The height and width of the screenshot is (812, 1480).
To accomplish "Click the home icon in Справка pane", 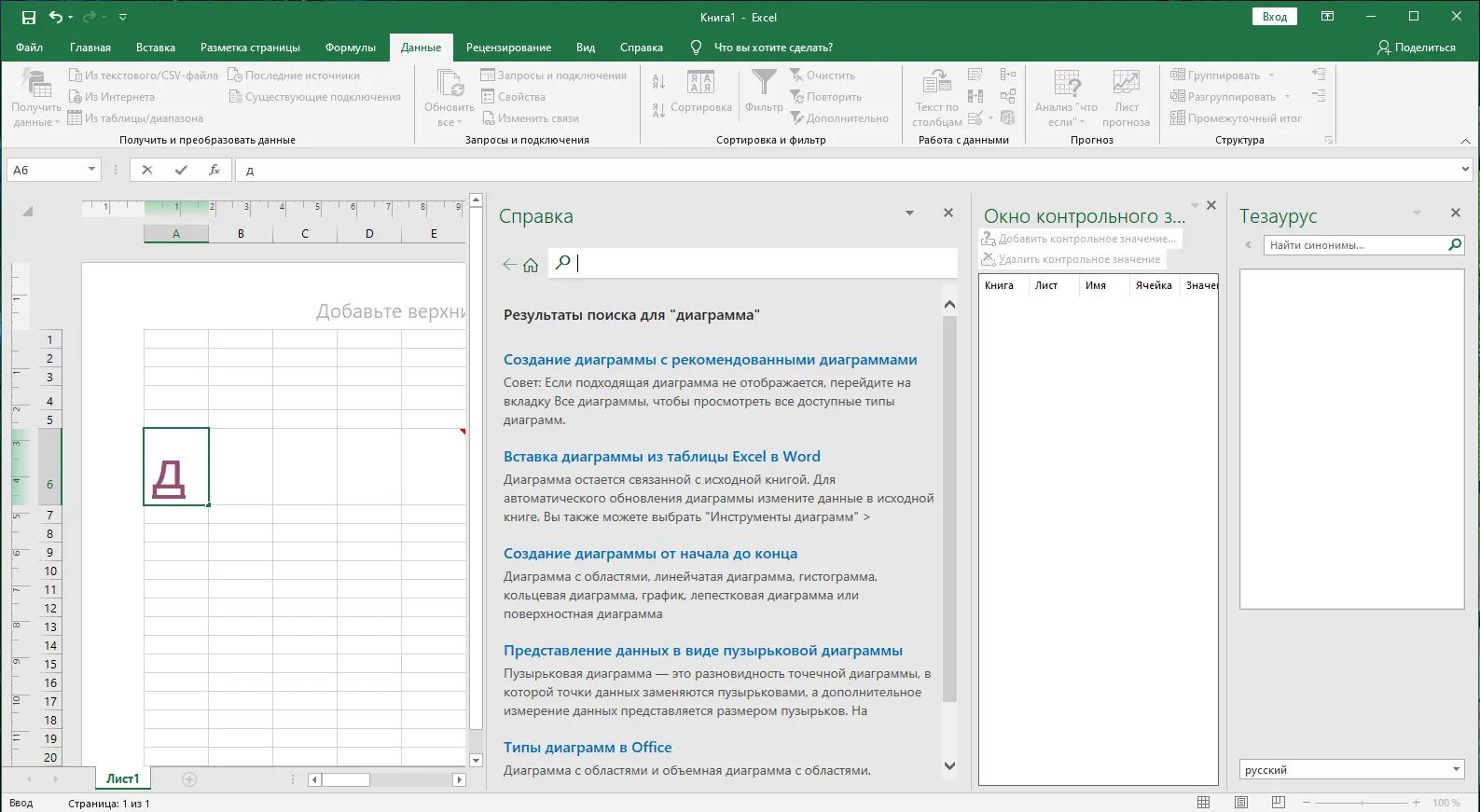I will [x=531, y=265].
